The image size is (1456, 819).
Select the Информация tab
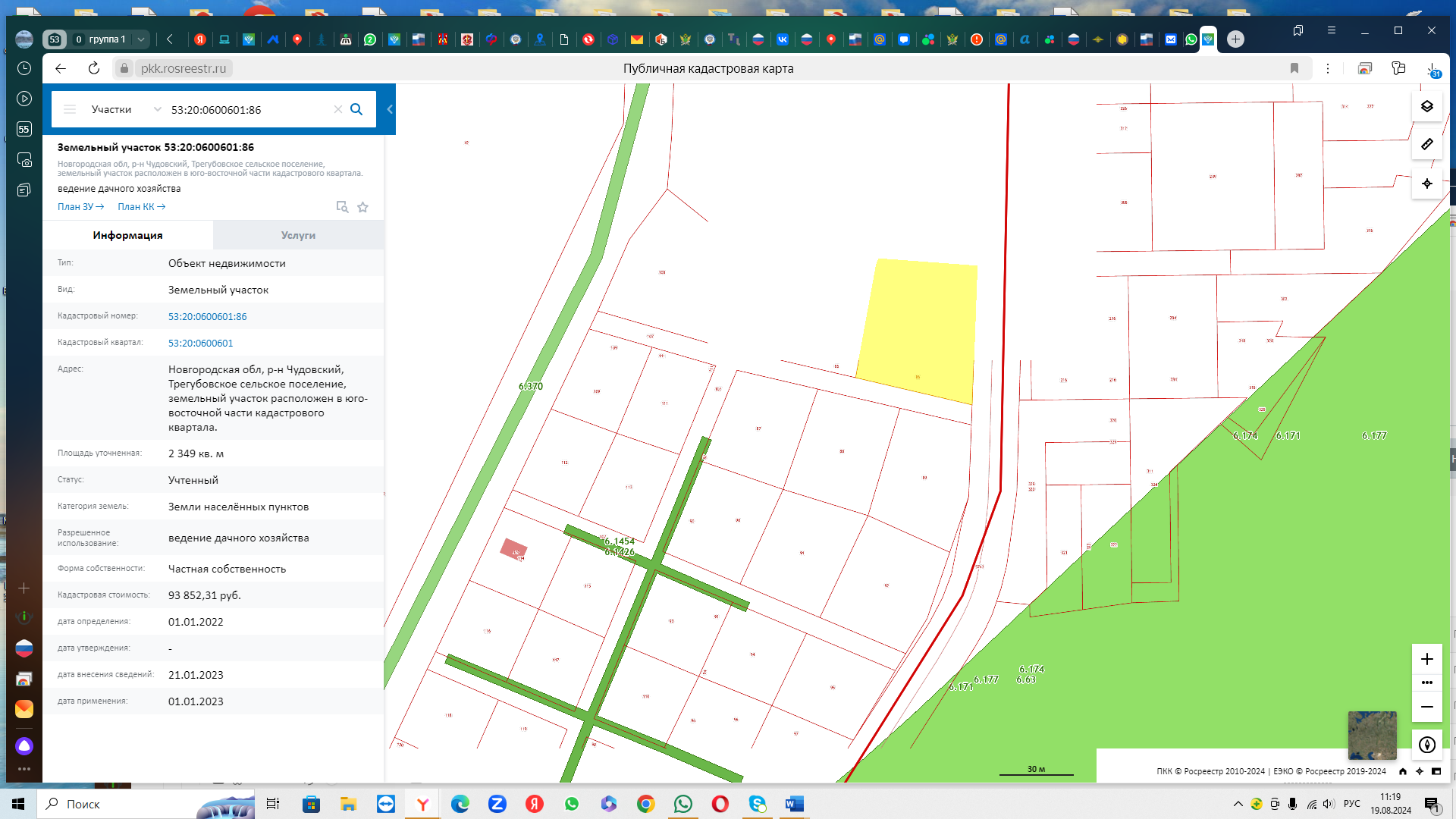coord(127,235)
